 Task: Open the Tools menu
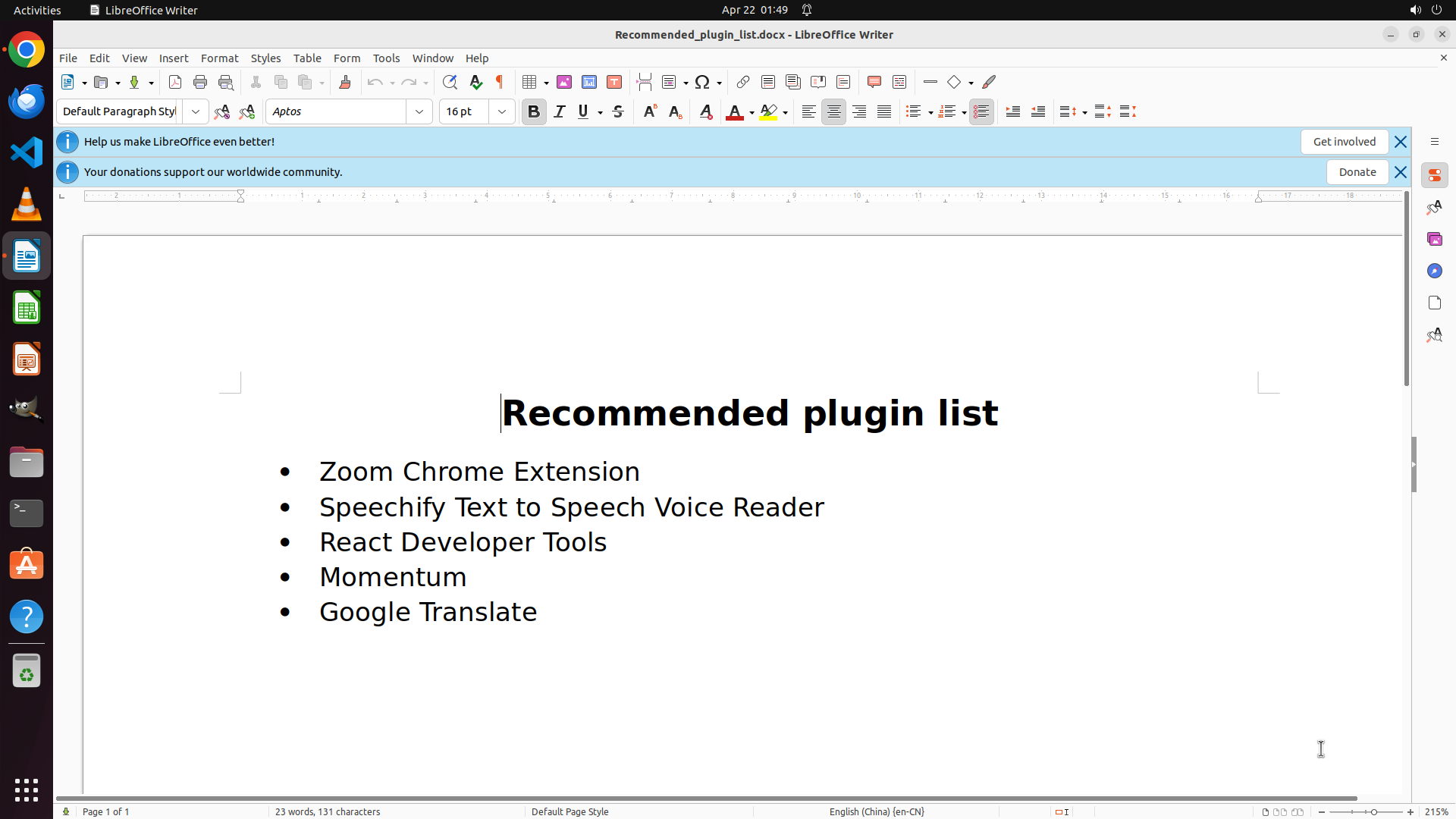[x=386, y=58]
